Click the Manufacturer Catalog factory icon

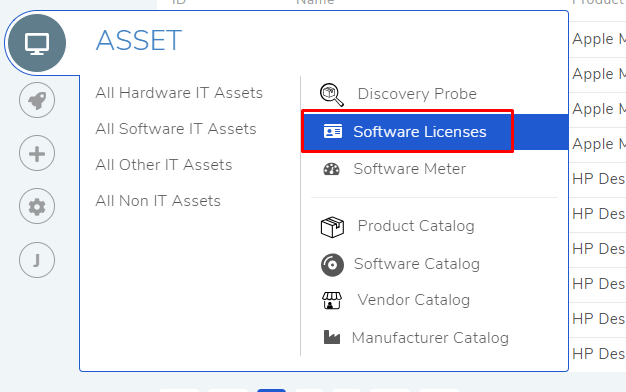point(332,337)
